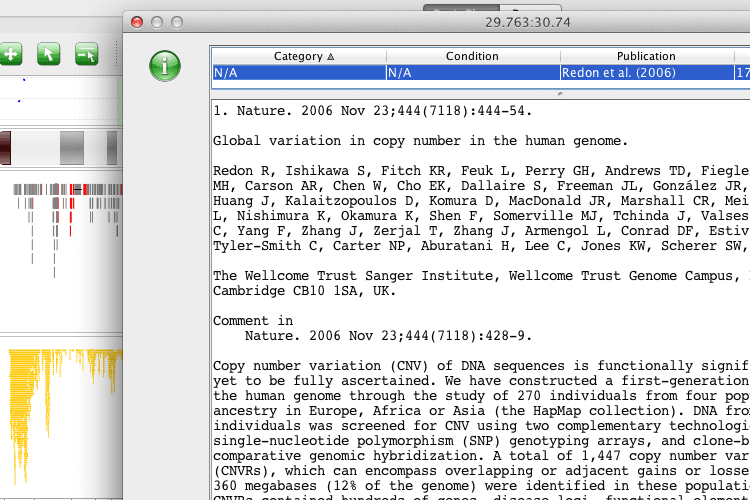Viewport: 750px width, 500px height.
Task: Activate the green pointer selection tool
Action: click(48, 54)
